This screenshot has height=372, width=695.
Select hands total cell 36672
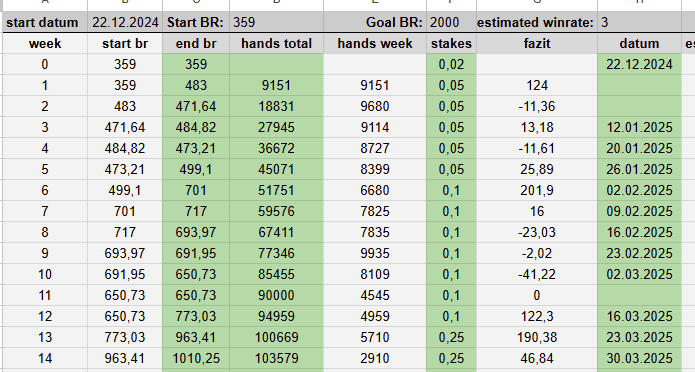click(x=277, y=148)
